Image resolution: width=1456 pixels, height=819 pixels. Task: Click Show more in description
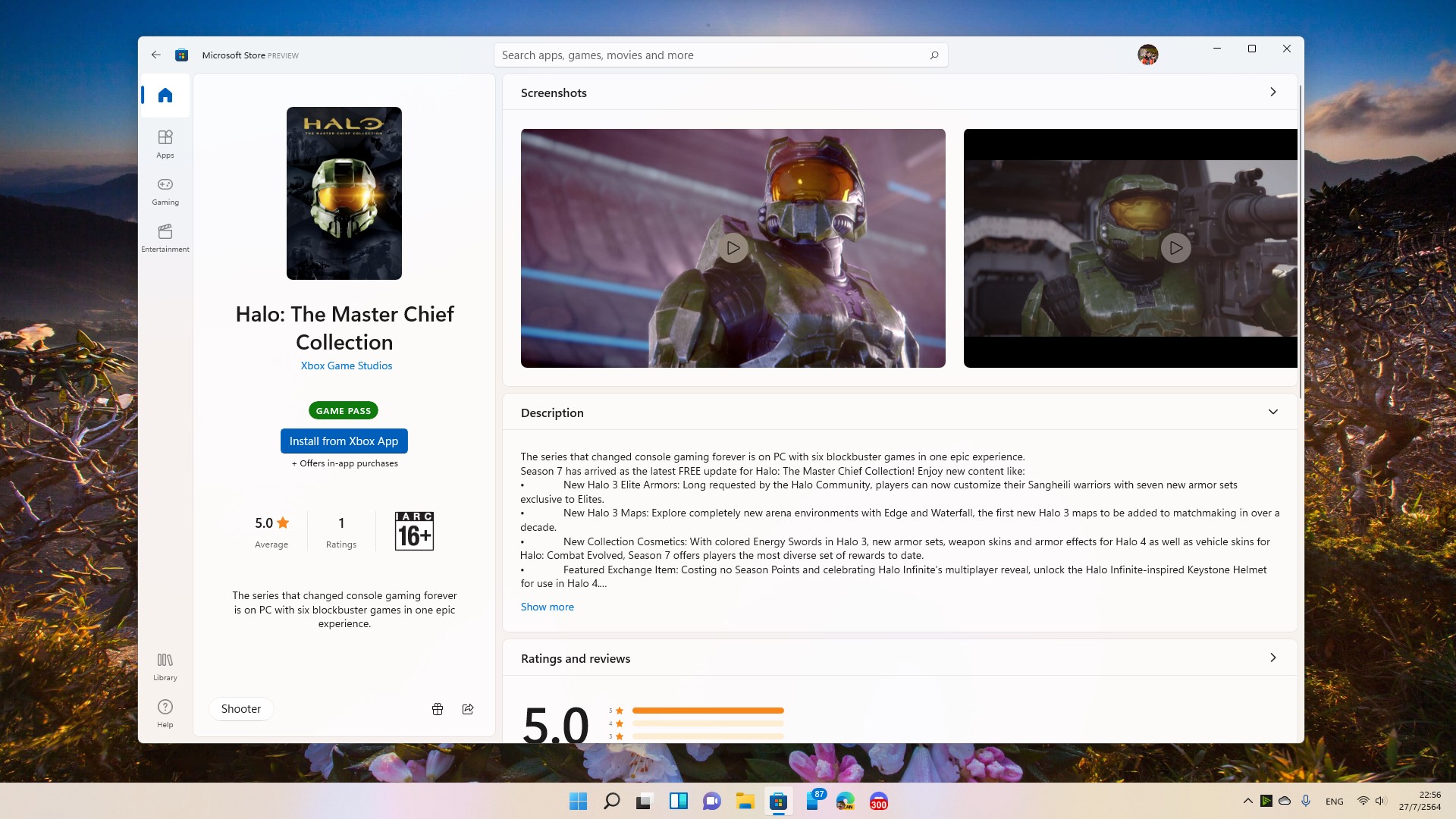point(548,607)
